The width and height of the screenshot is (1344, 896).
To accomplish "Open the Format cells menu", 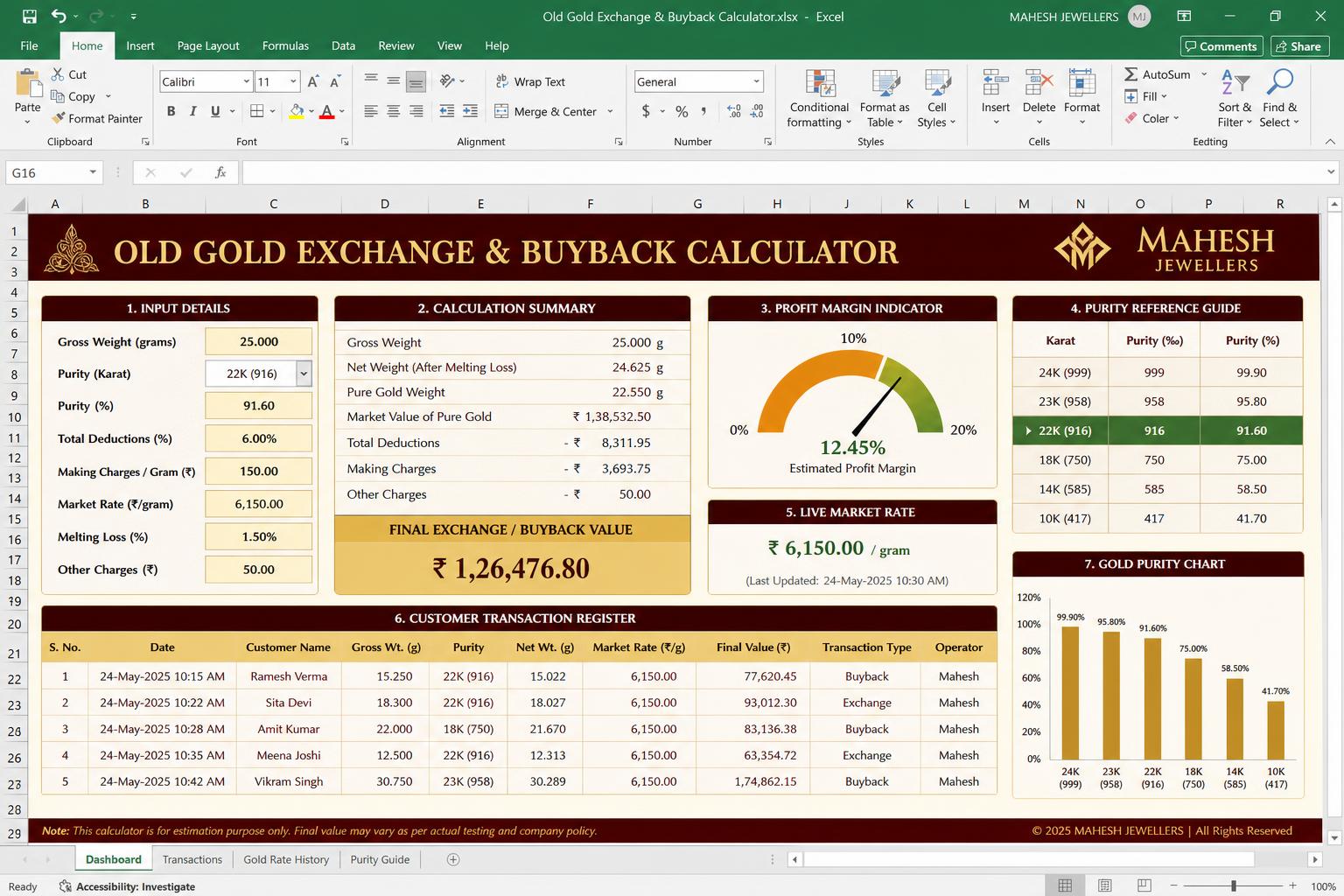I will (x=1081, y=96).
